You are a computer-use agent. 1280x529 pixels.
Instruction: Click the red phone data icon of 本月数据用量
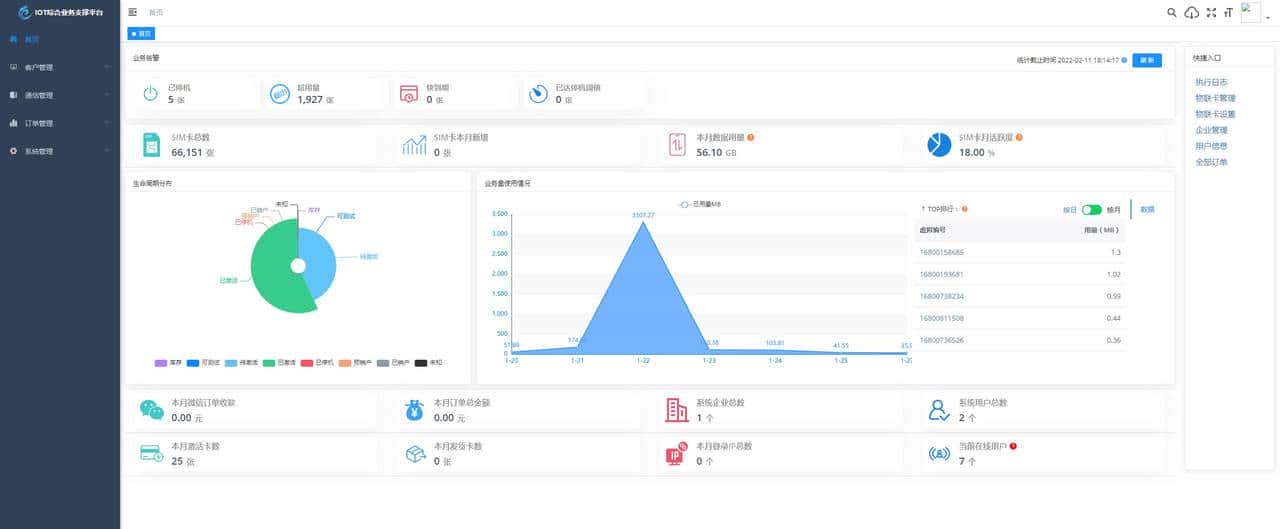(677, 145)
